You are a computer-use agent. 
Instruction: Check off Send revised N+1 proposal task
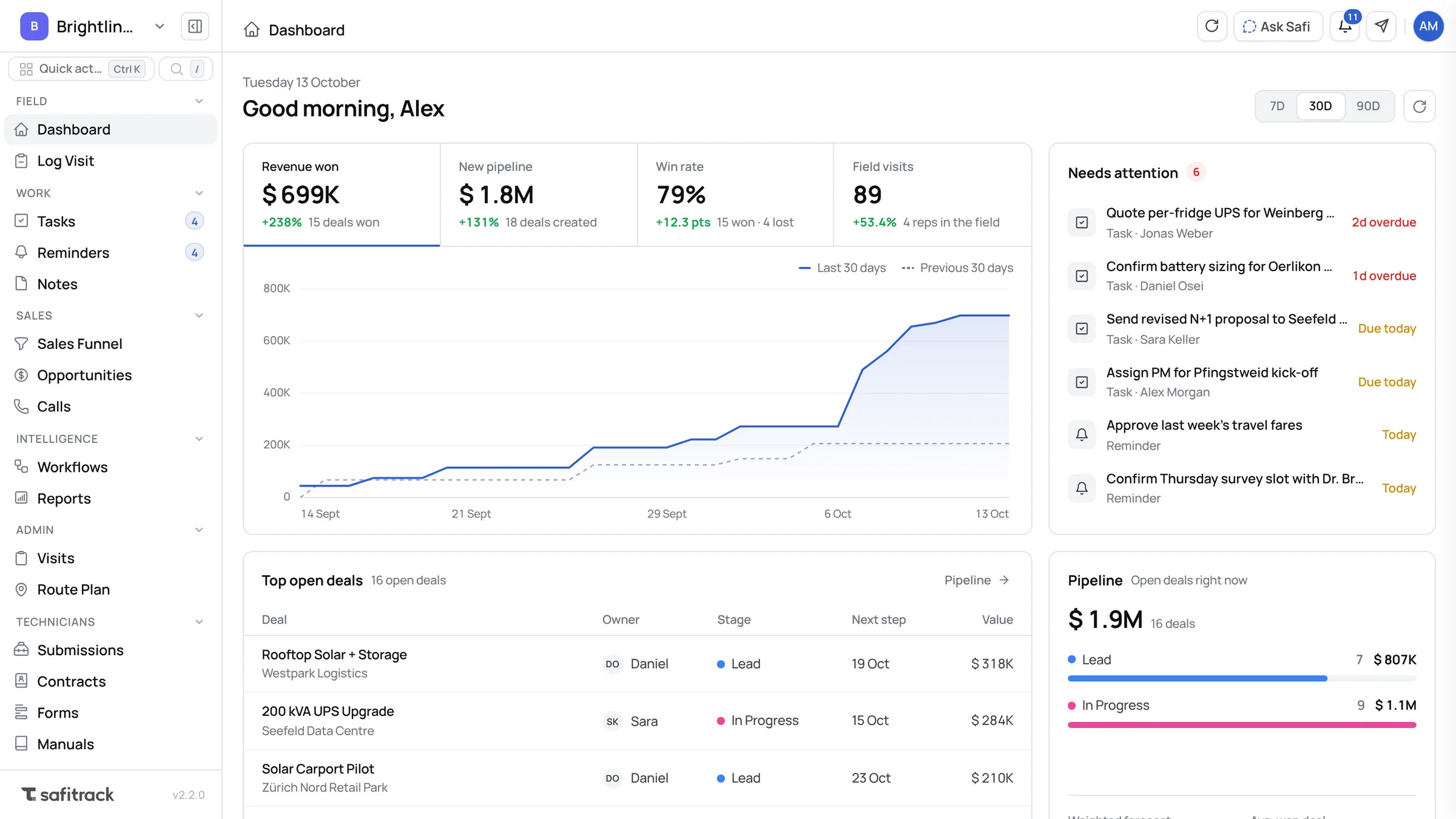click(1082, 329)
